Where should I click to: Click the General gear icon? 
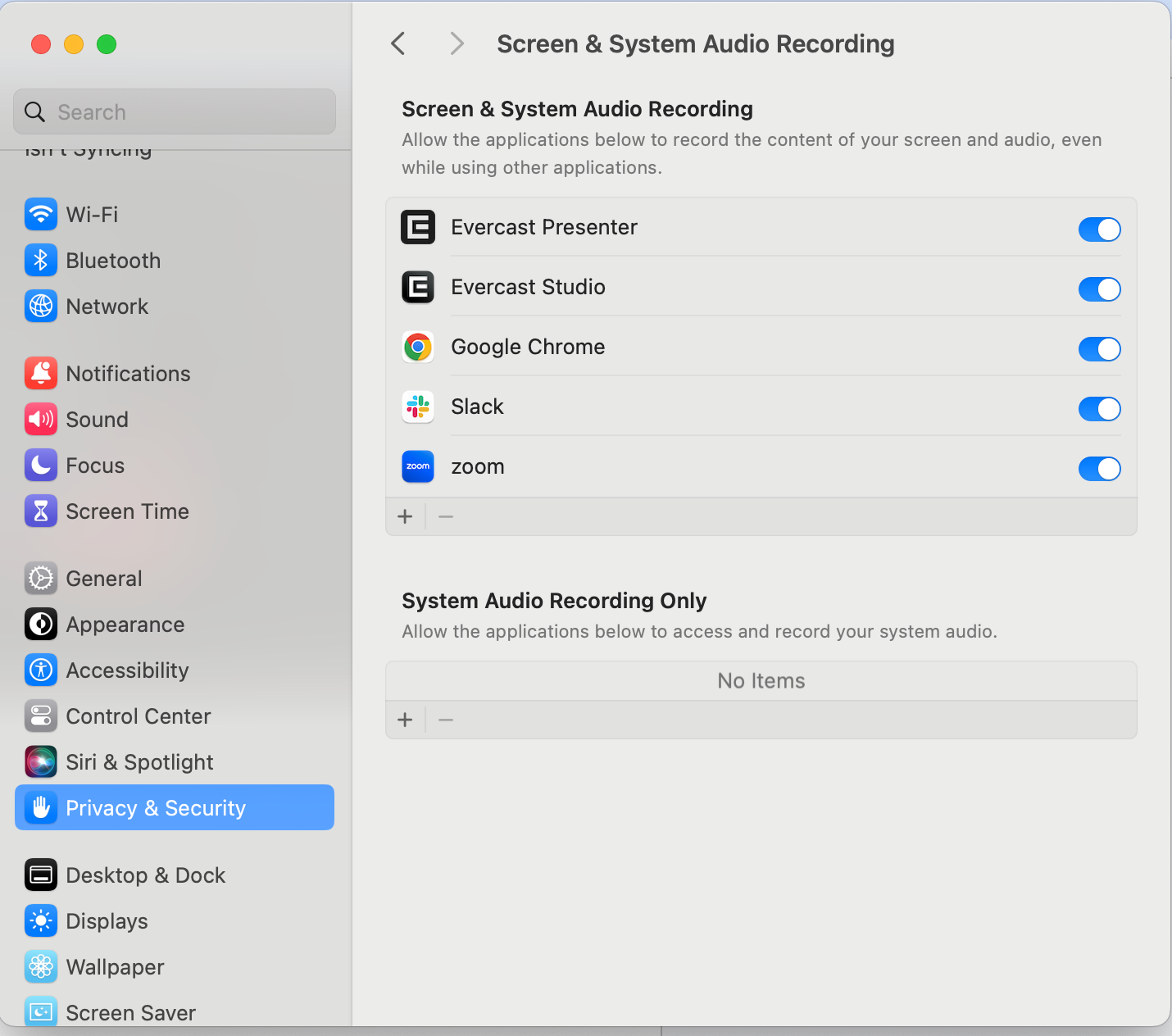tap(41, 579)
